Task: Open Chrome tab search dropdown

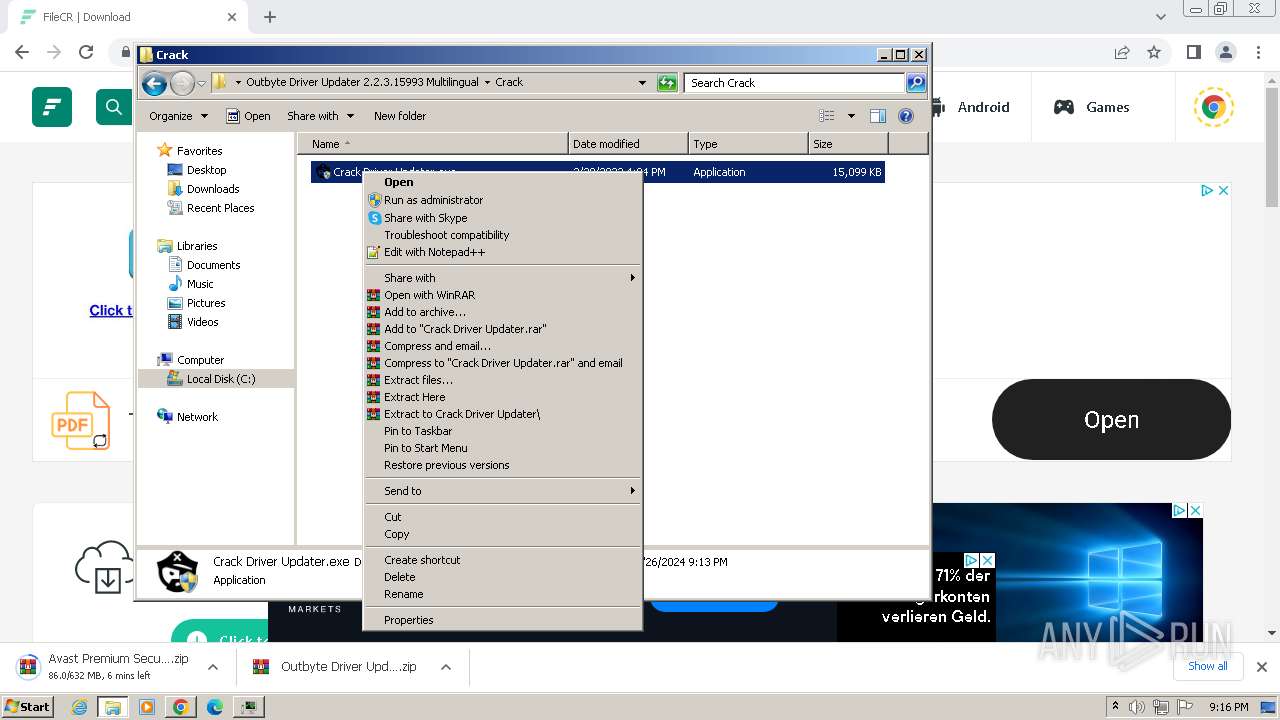Action: 1161,17
